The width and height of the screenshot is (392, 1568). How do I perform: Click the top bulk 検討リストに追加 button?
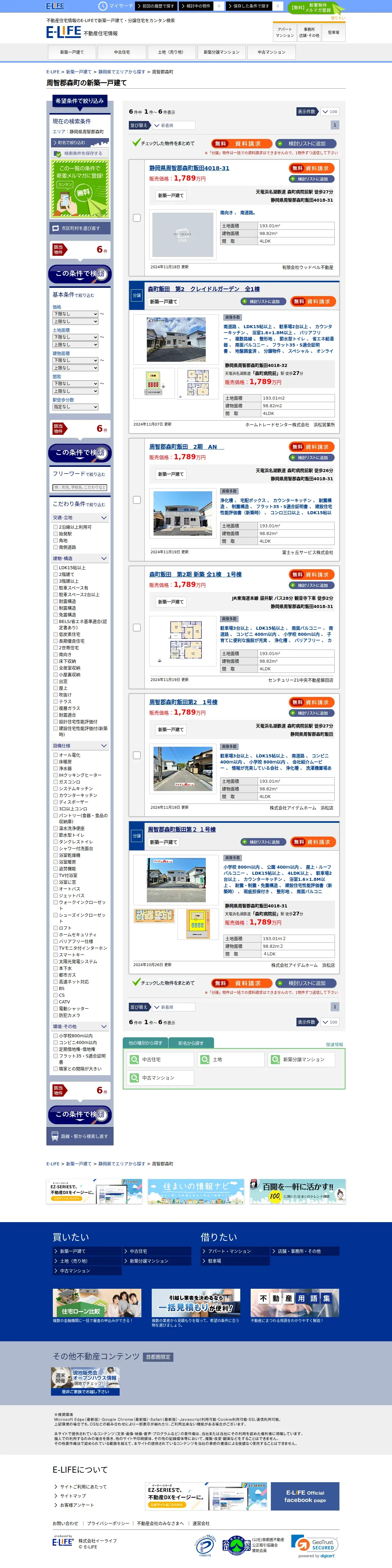[x=305, y=144]
